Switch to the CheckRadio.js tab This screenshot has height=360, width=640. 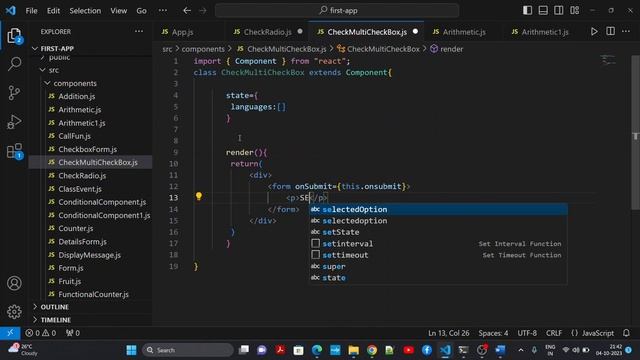267,32
